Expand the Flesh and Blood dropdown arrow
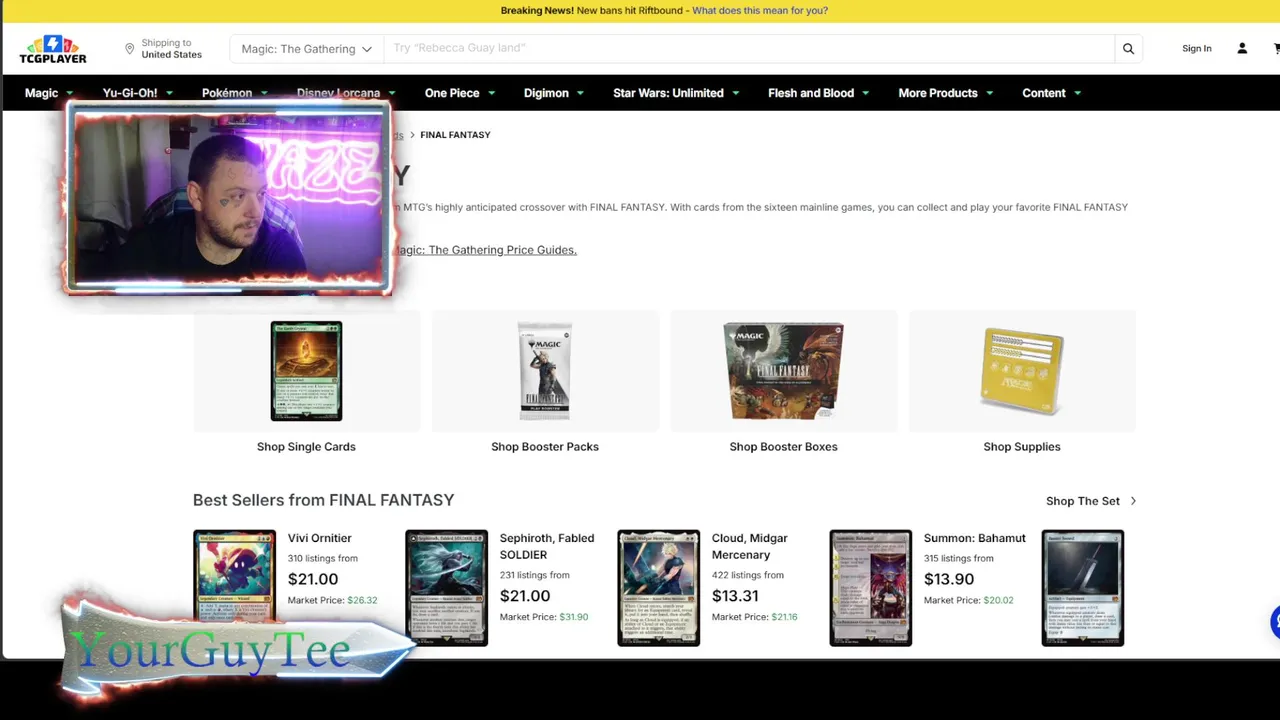 click(x=865, y=93)
